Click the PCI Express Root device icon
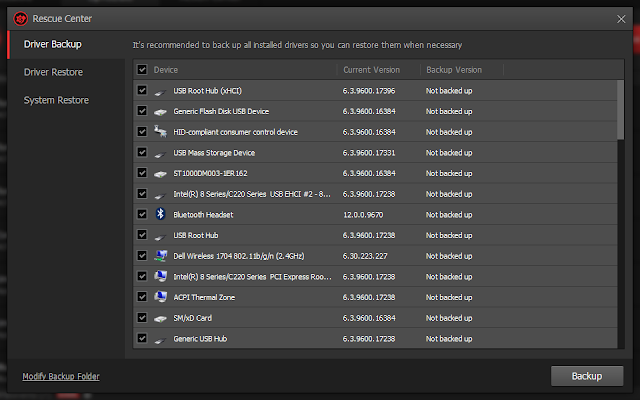640x400 pixels. click(x=160, y=276)
